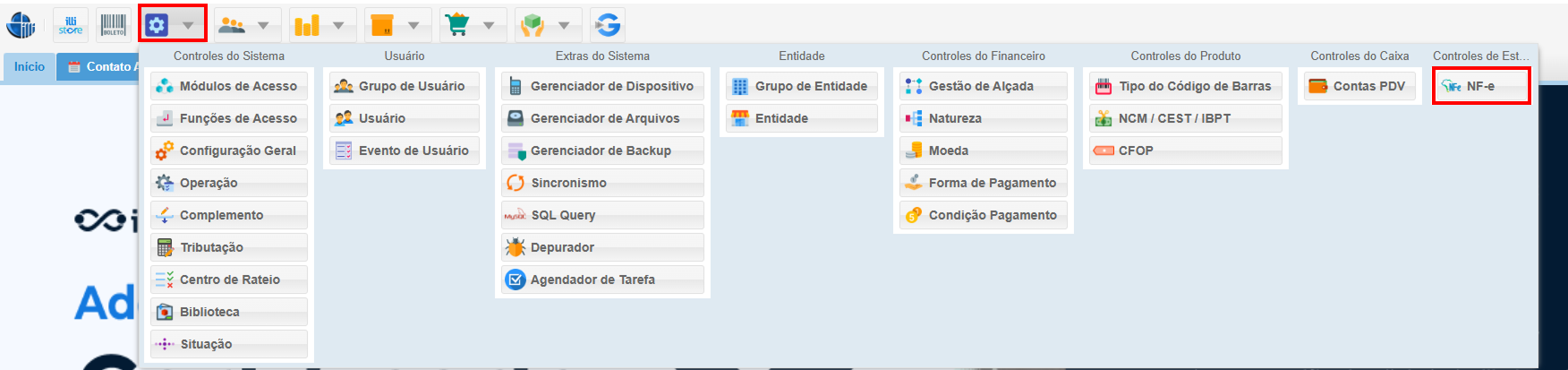1568x370 pixels.
Task: Click the NF-e button
Action: [1480, 86]
